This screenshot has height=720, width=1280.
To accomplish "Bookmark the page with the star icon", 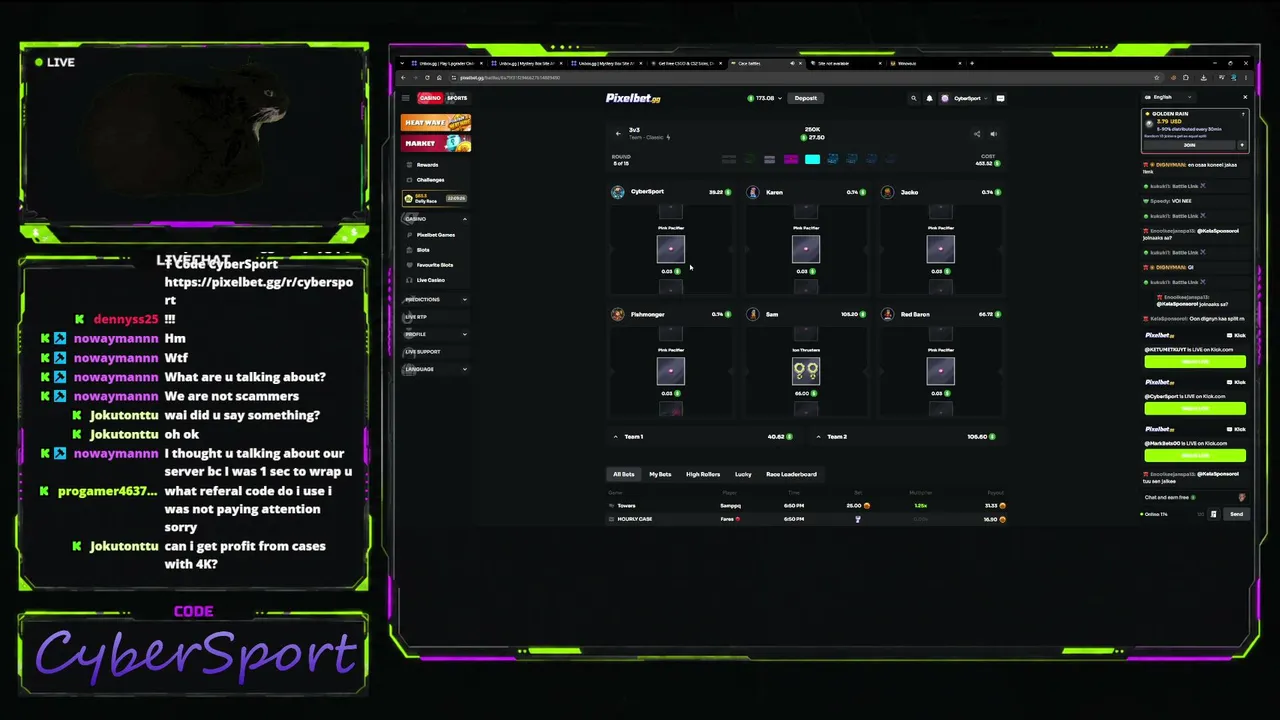I will [x=1157, y=77].
